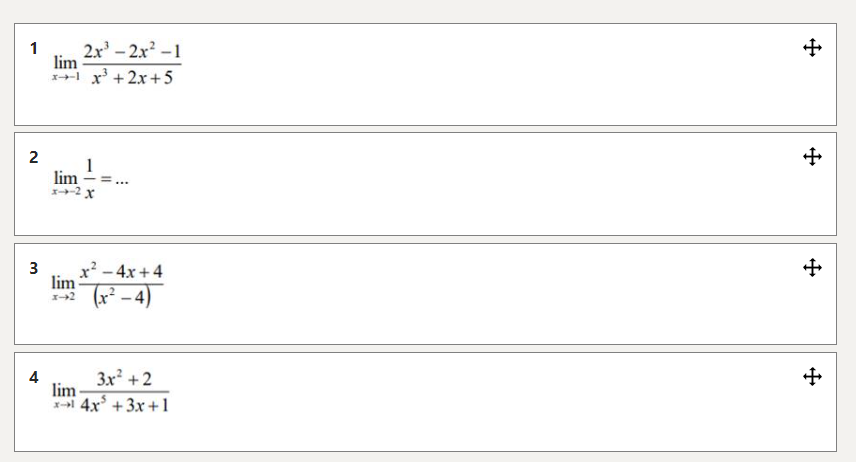This screenshot has width=856, height=462.
Task: Select the (x² − 4) denominator
Action: 122,298
